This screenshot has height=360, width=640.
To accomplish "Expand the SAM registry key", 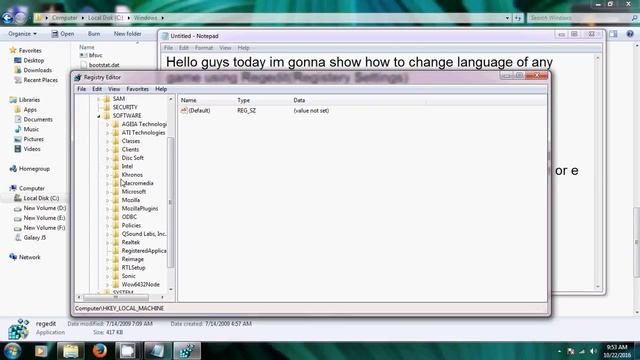I will click(99, 99).
